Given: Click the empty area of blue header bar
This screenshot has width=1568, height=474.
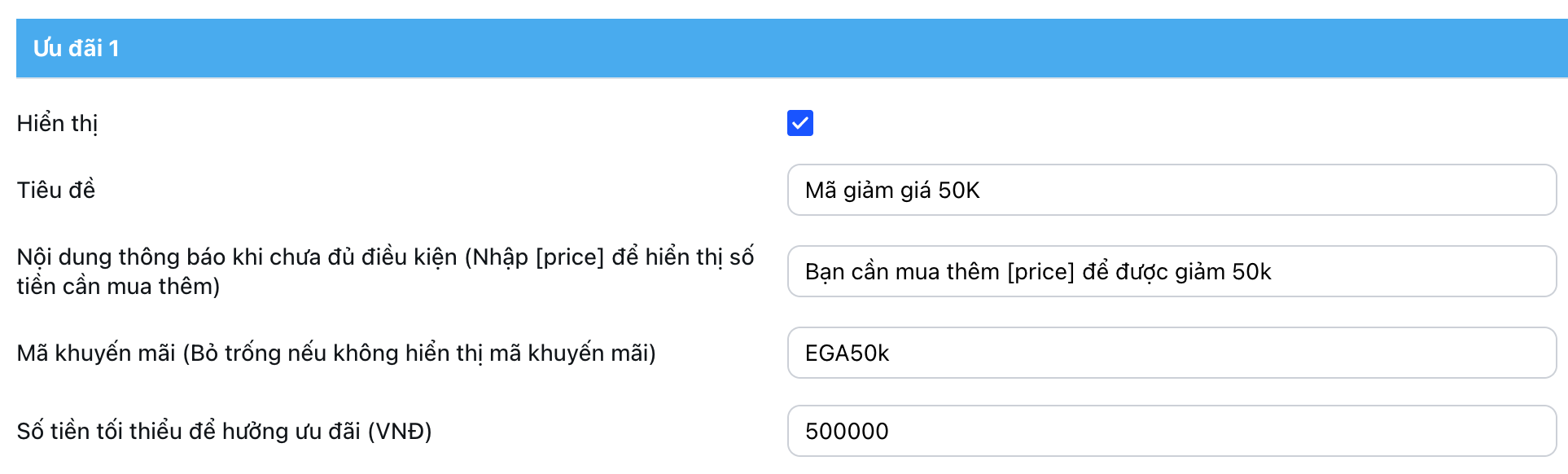Looking at the screenshot, I should pos(814,48).
